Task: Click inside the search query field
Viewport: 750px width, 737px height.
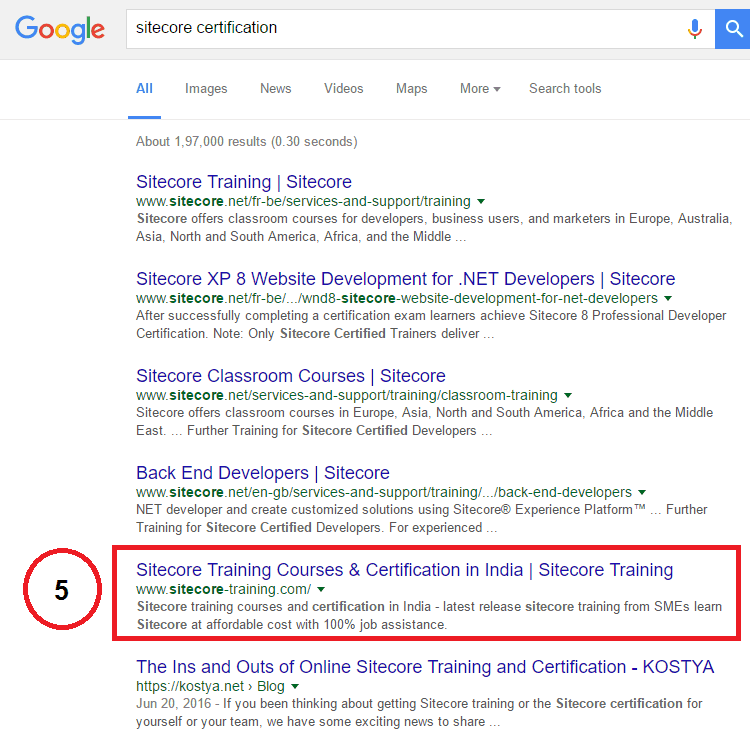Action: pos(400,28)
